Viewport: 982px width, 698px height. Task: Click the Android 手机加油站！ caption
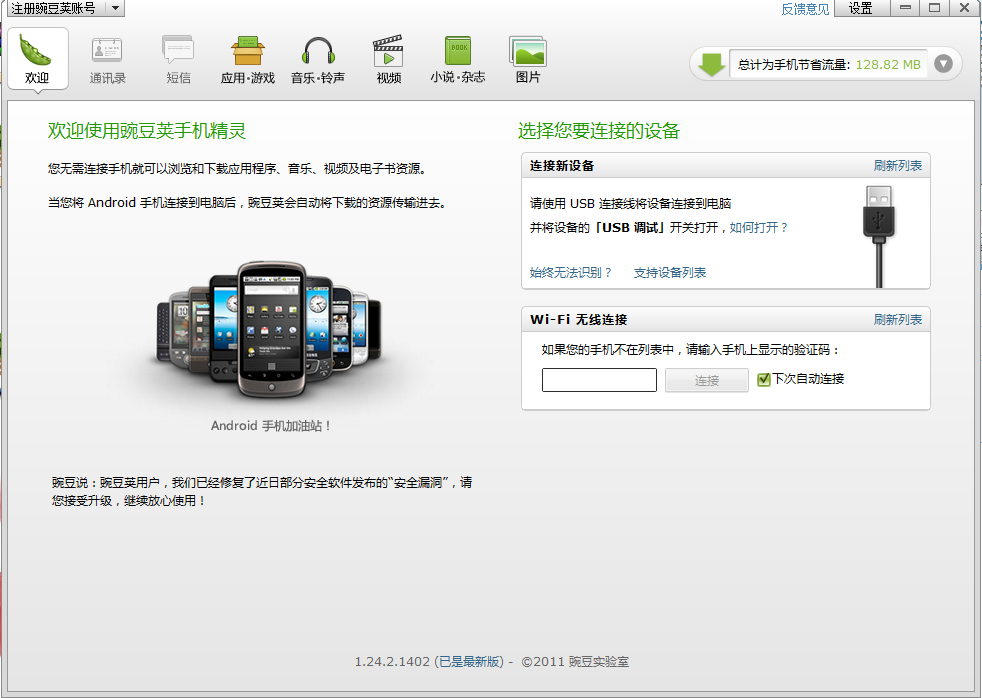pyautogui.click(x=271, y=426)
